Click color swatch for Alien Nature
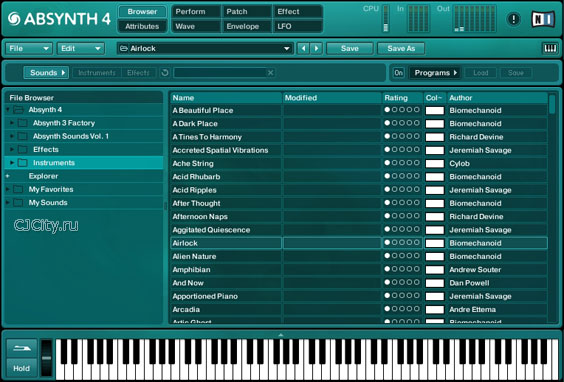This screenshot has height=382, width=564. point(435,256)
